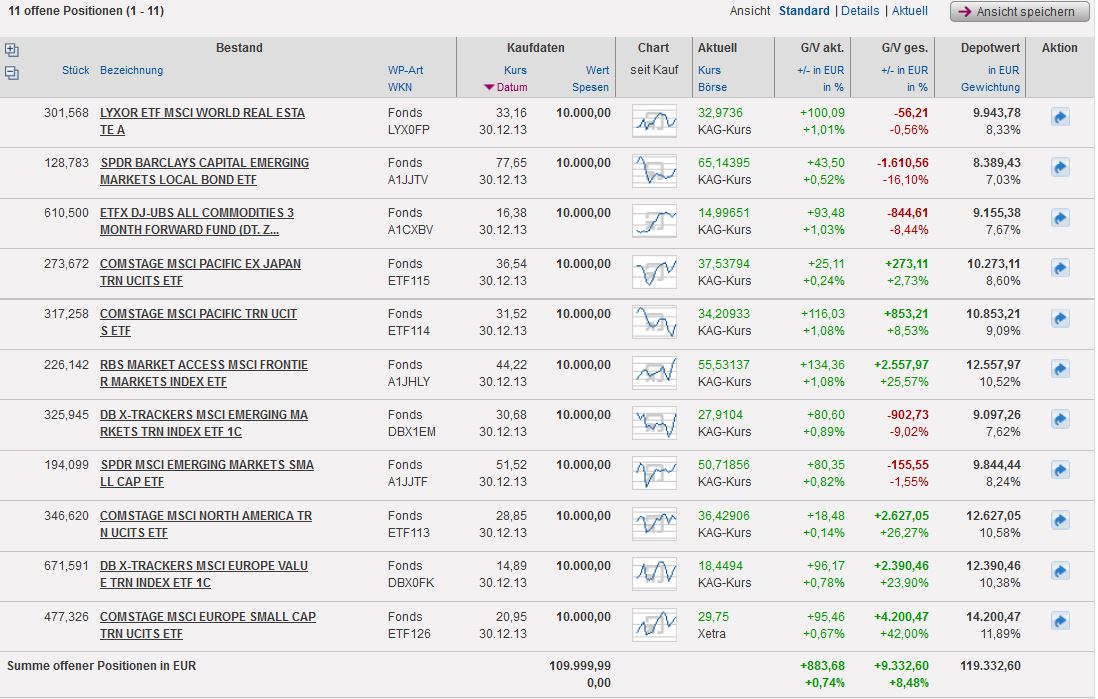Open action icon for RBS Frontier Markets ETF
1098x699 pixels.
tap(1060, 369)
